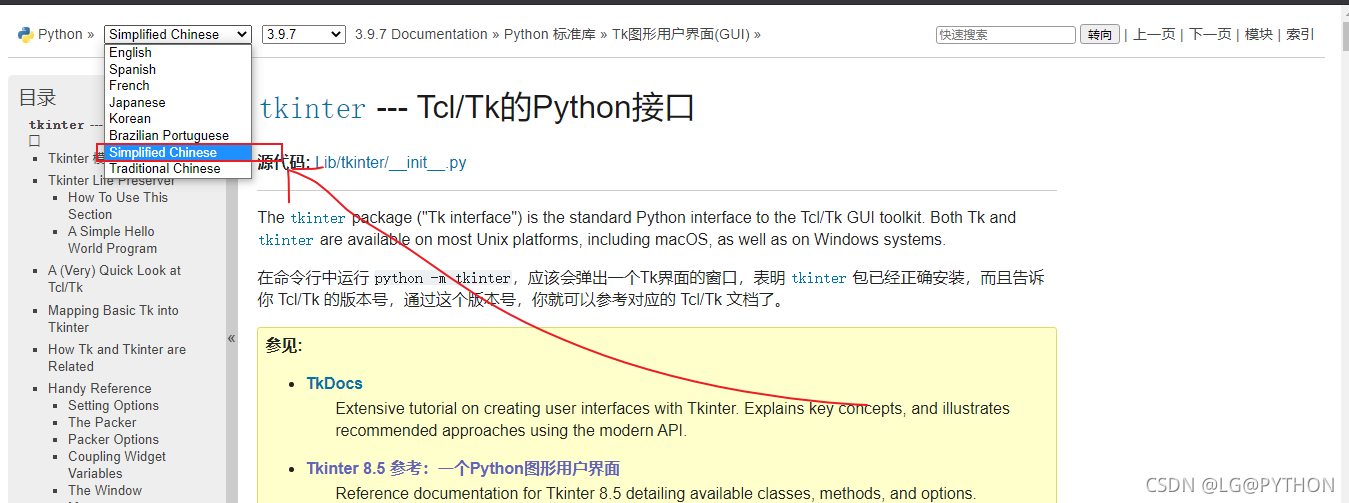
Task: Open the Python home link
Action: point(60,34)
